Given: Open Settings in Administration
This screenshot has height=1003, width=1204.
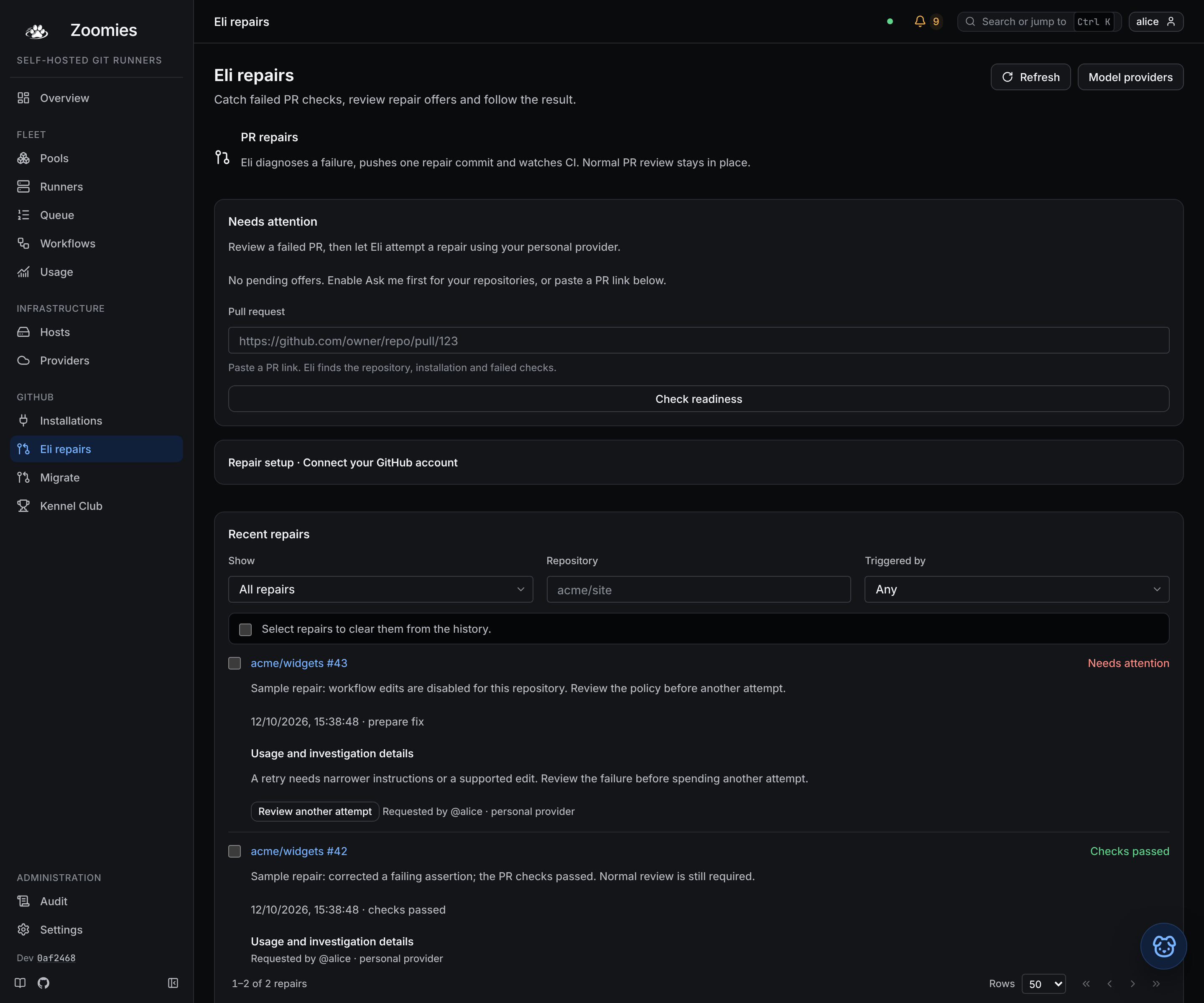Looking at the screenshot, I should pyautogui.click(x=96, y=929).
